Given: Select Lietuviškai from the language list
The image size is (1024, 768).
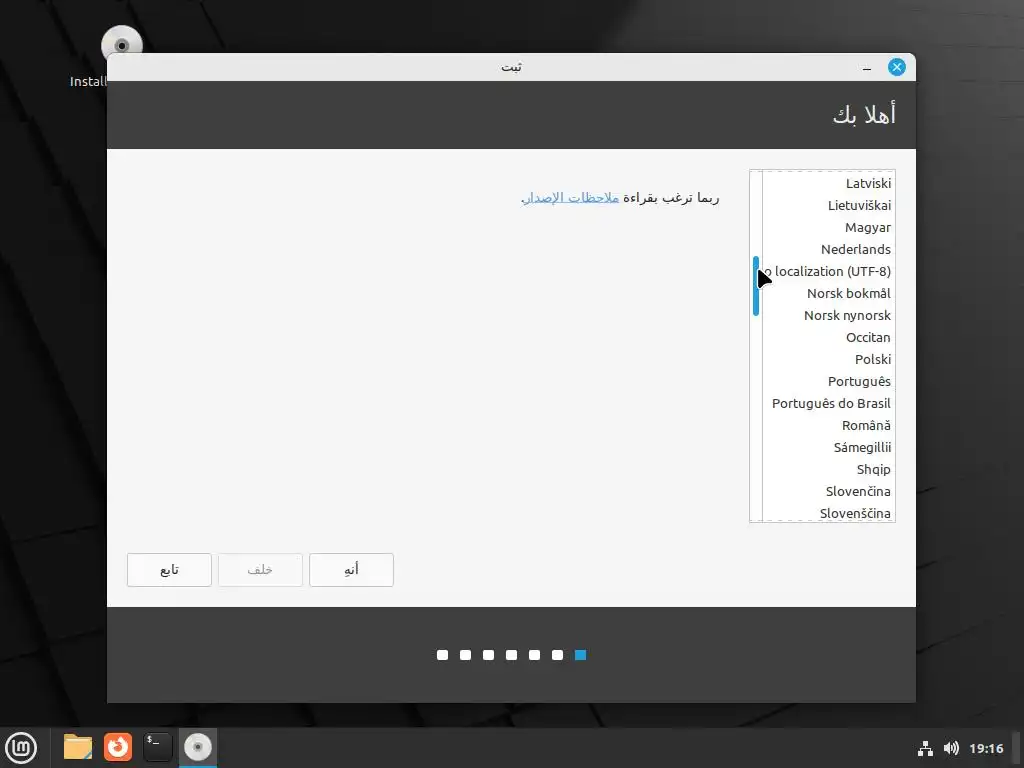Looking at the screenshot, I should point(829,206).
